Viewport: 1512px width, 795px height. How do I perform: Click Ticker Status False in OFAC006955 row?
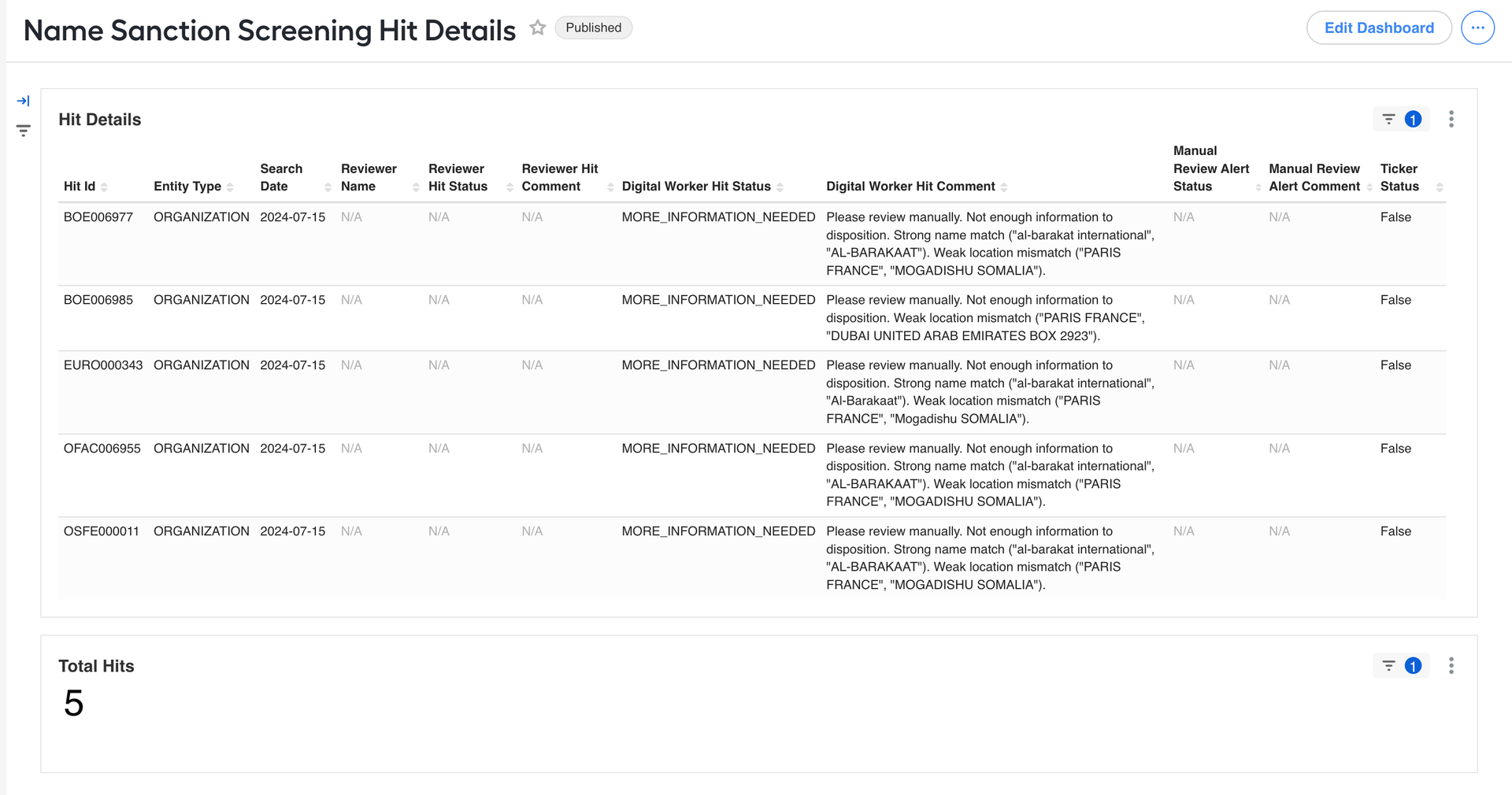point(1395,449)
